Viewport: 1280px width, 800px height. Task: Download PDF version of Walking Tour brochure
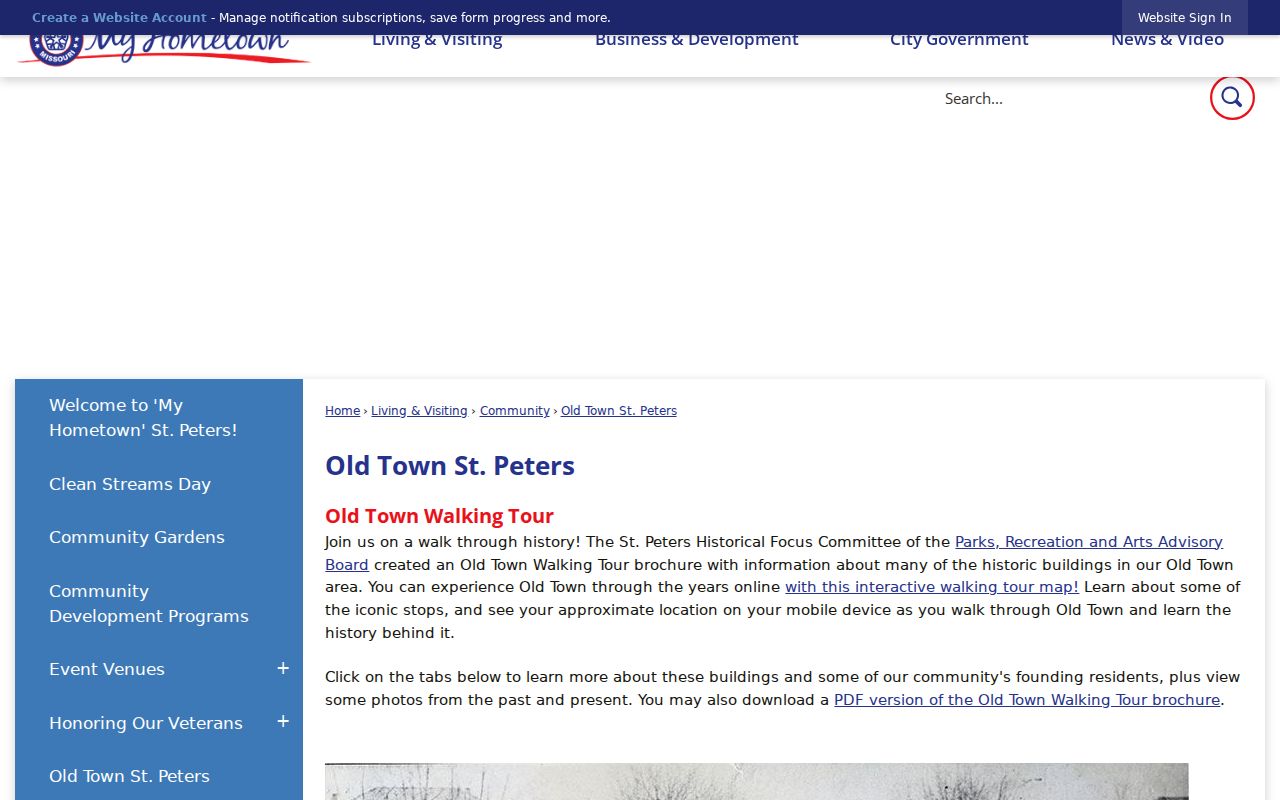click(1027, 700)
